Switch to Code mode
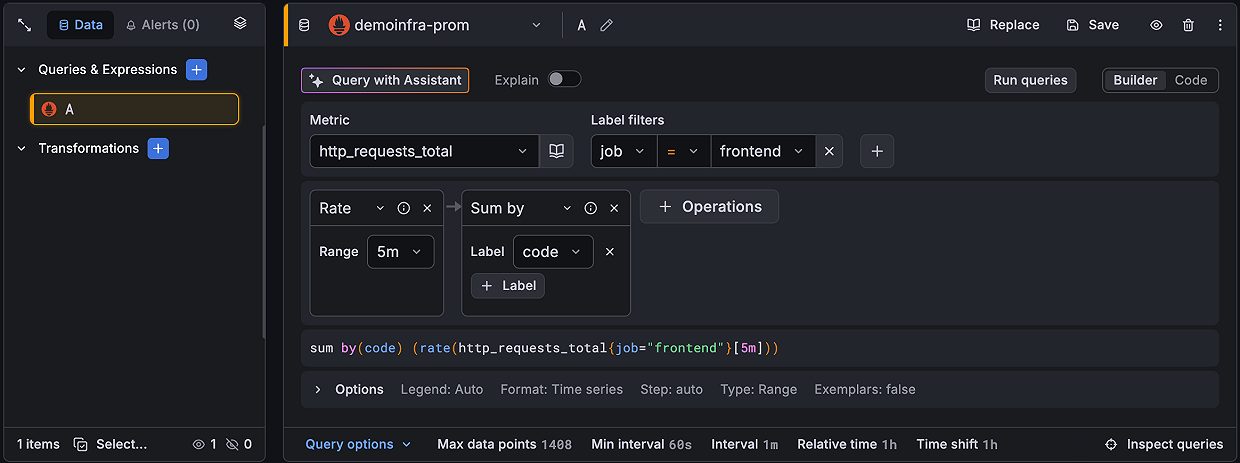This screenshot has height=463, width=1240. [x=1191, y=80]
